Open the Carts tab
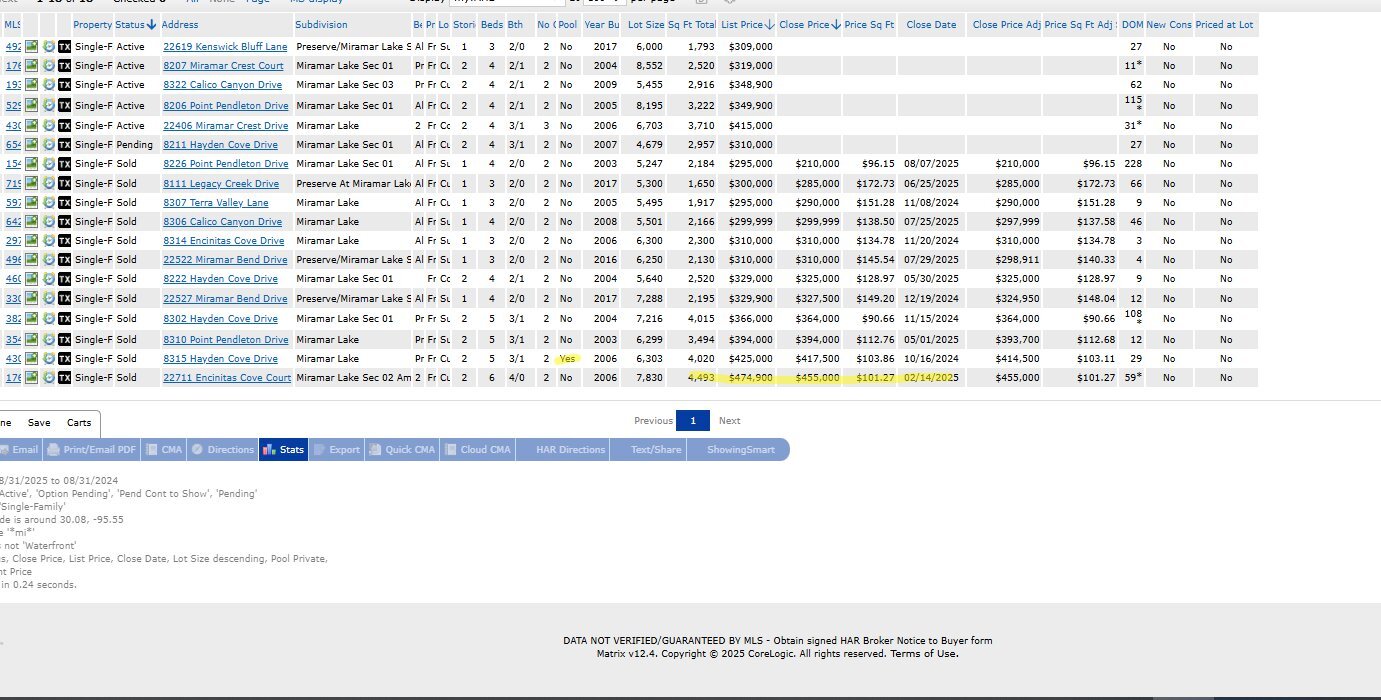The height and width of the screenshot is (700, 1381). 79,423
